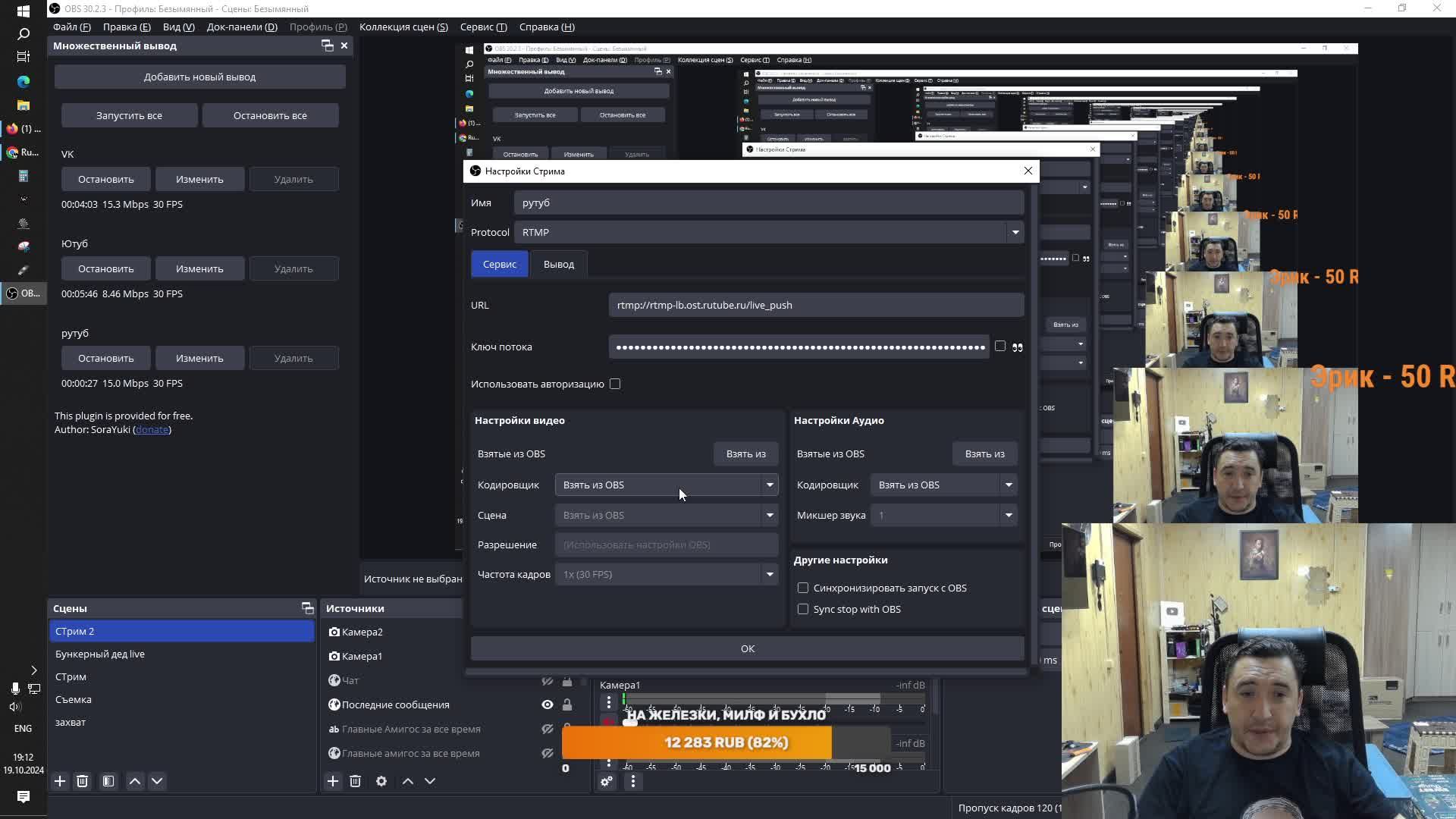This screenshot has width=1456, height=819.
Task: Enable Синхронизировать запуск с OBS checkbox
Action: 803,588
